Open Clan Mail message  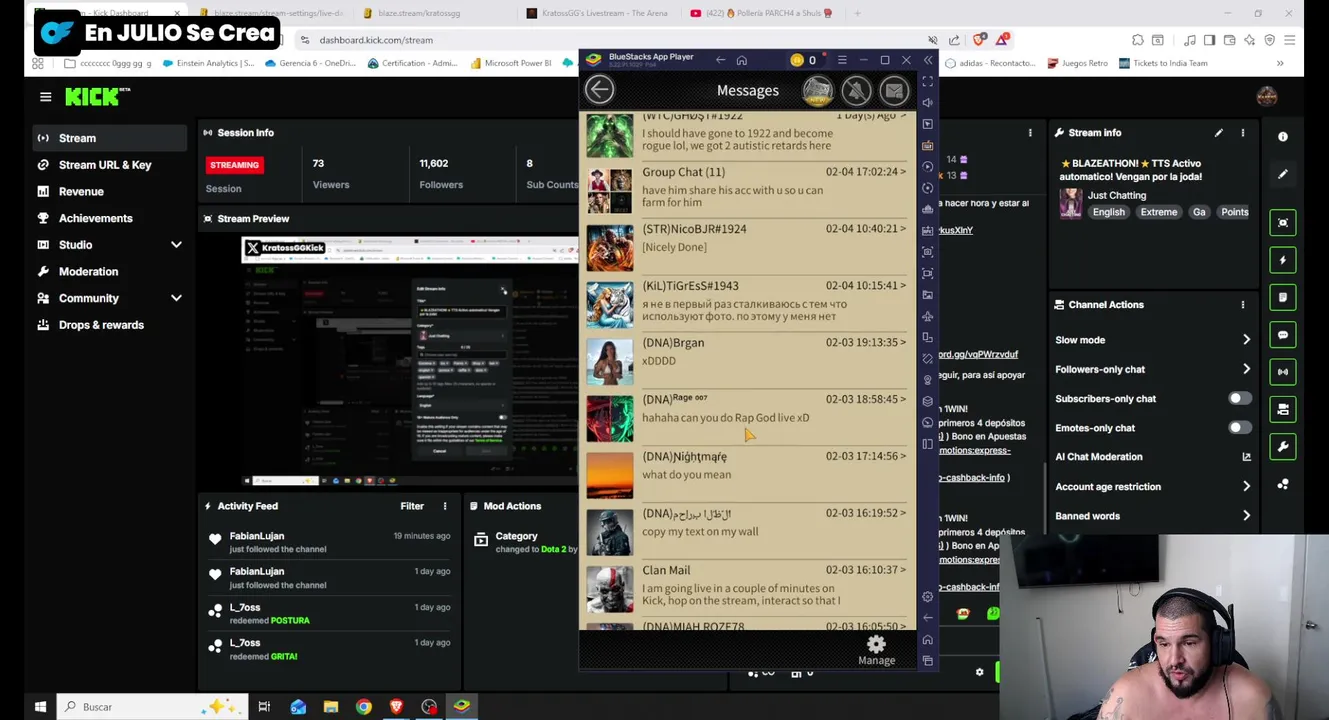(x=746, y=588)
